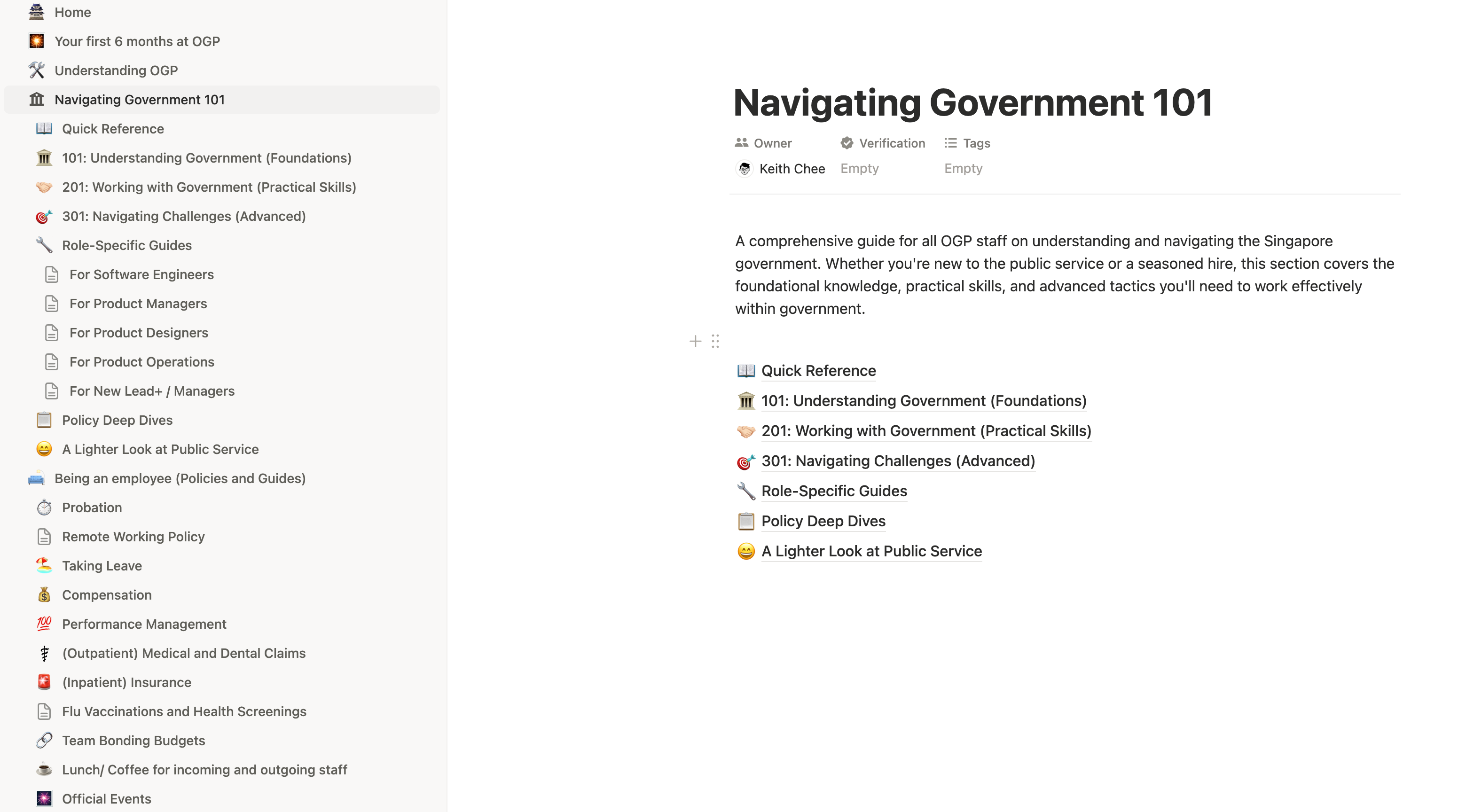
Task: Click the stopwatch icon next to Probation
Action: point(44,507)
